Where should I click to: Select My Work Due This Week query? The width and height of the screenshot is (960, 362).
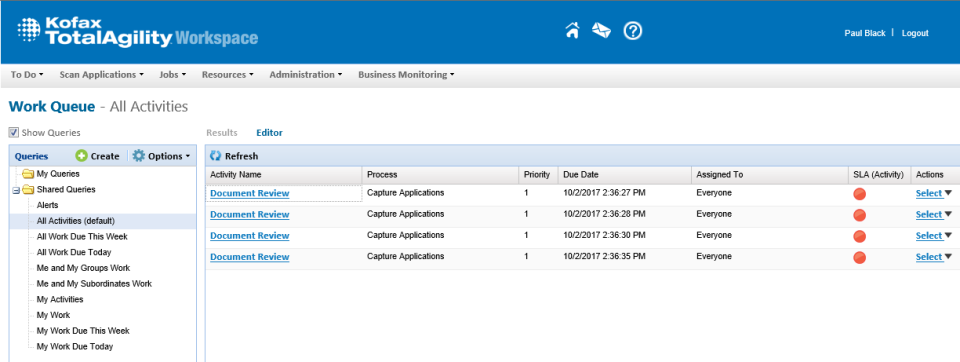click(83, 331)
